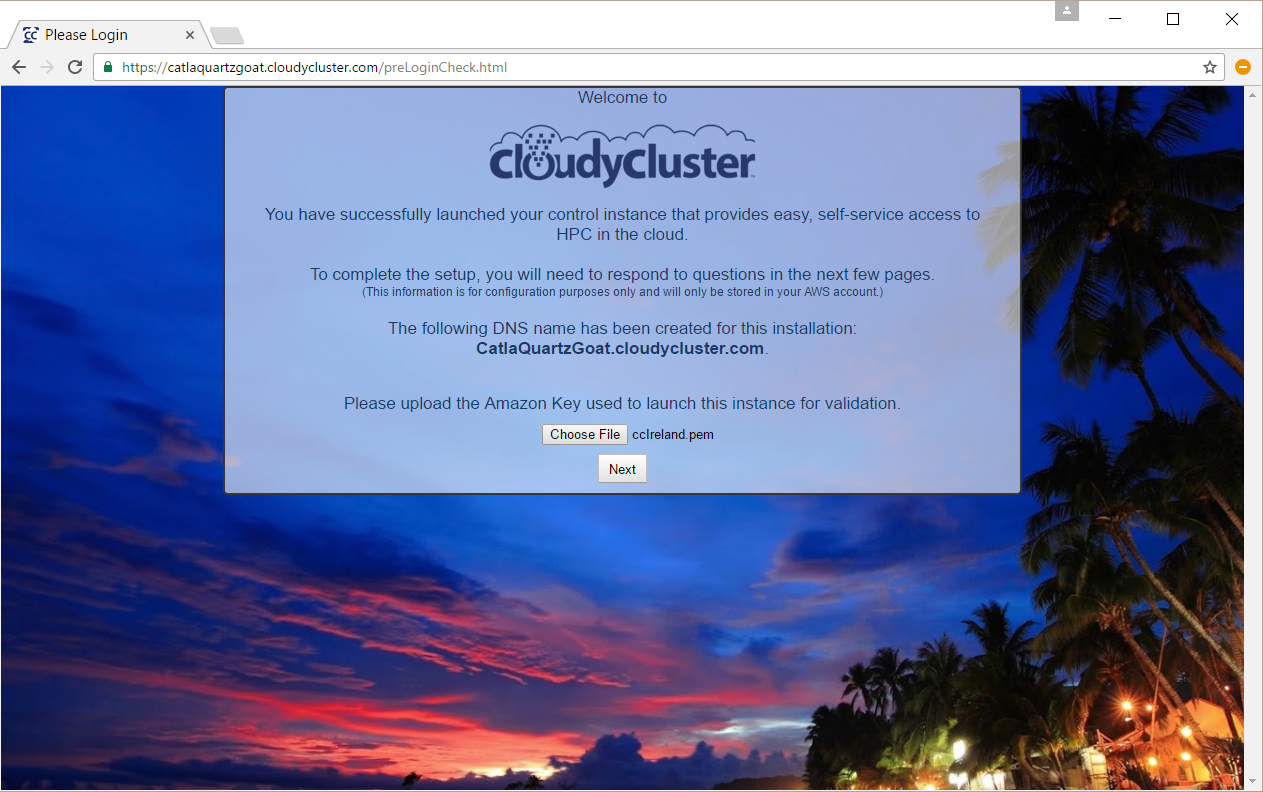Image resolution: width=1263 pixels, height=792 pixels.
Task: Click the ccIreland.pem file name text
Action: point(672,434)
